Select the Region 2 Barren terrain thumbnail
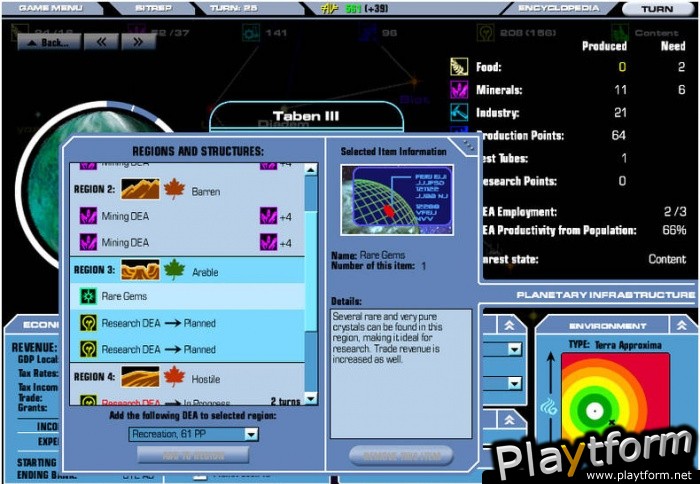 pos(140,189)
